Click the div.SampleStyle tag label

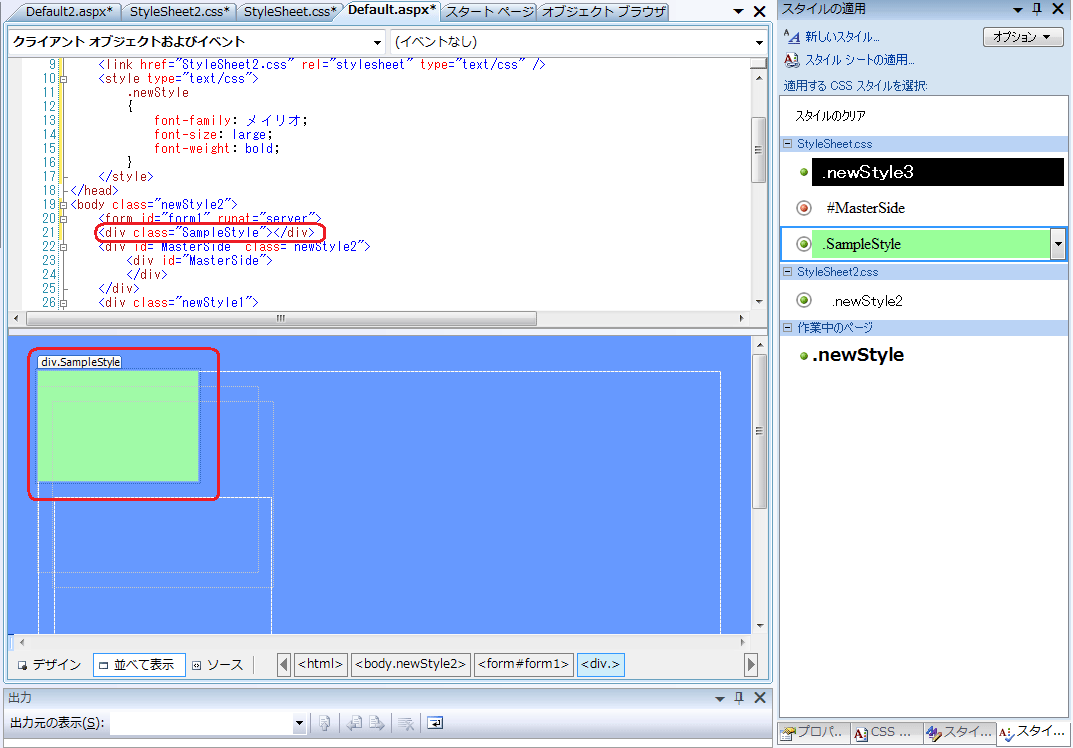[x=80, y=362]
